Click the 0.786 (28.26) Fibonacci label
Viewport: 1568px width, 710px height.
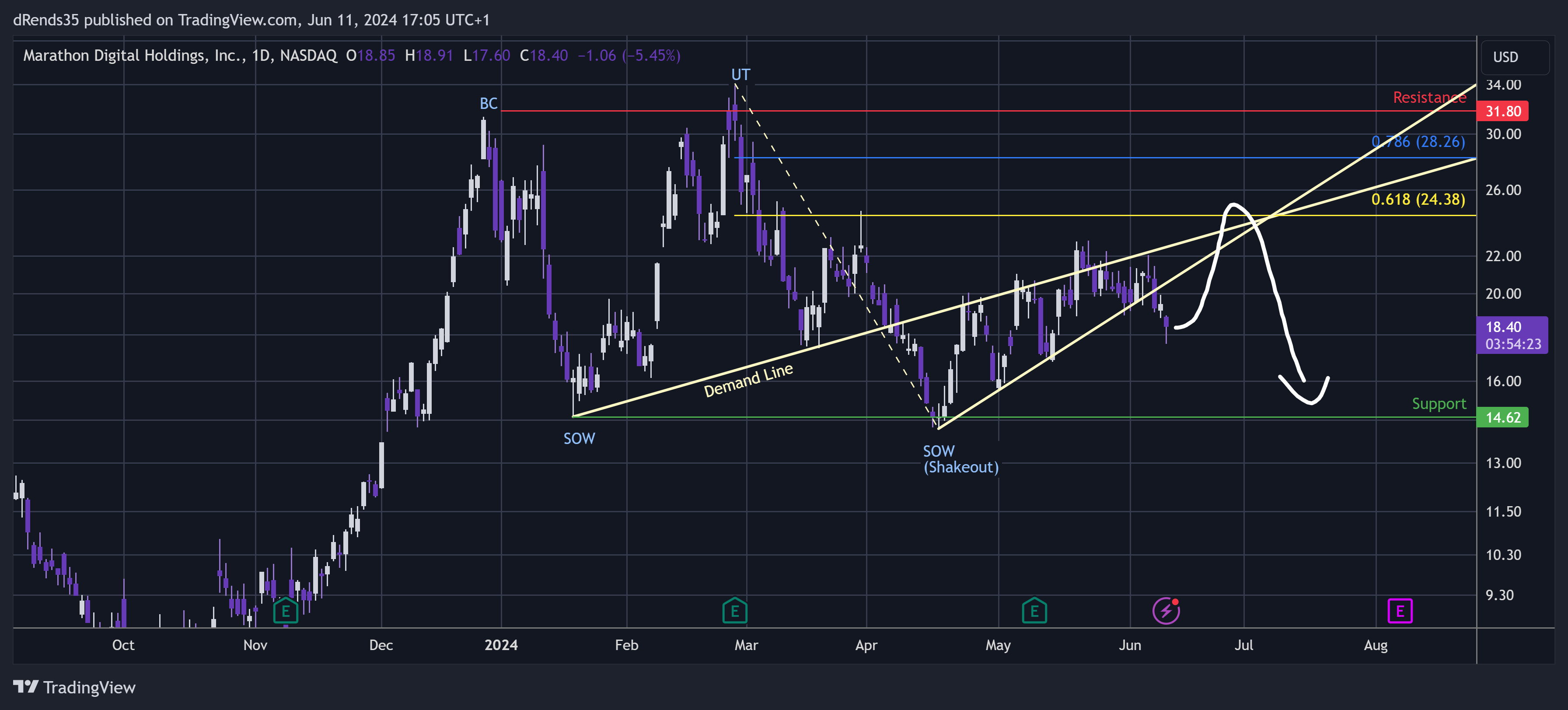tap(1418, 142)
